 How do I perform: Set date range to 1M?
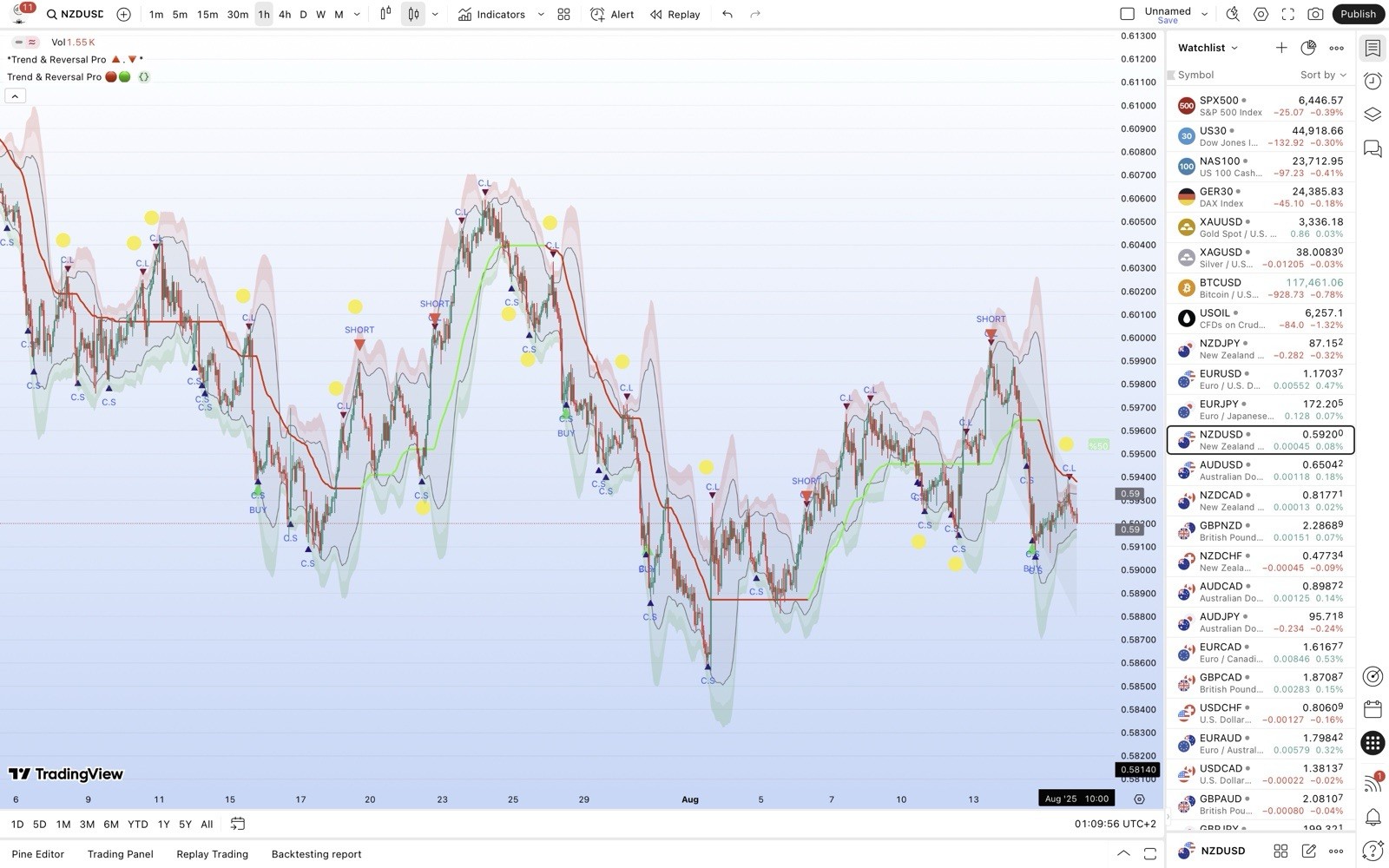(x=63, y=824)
